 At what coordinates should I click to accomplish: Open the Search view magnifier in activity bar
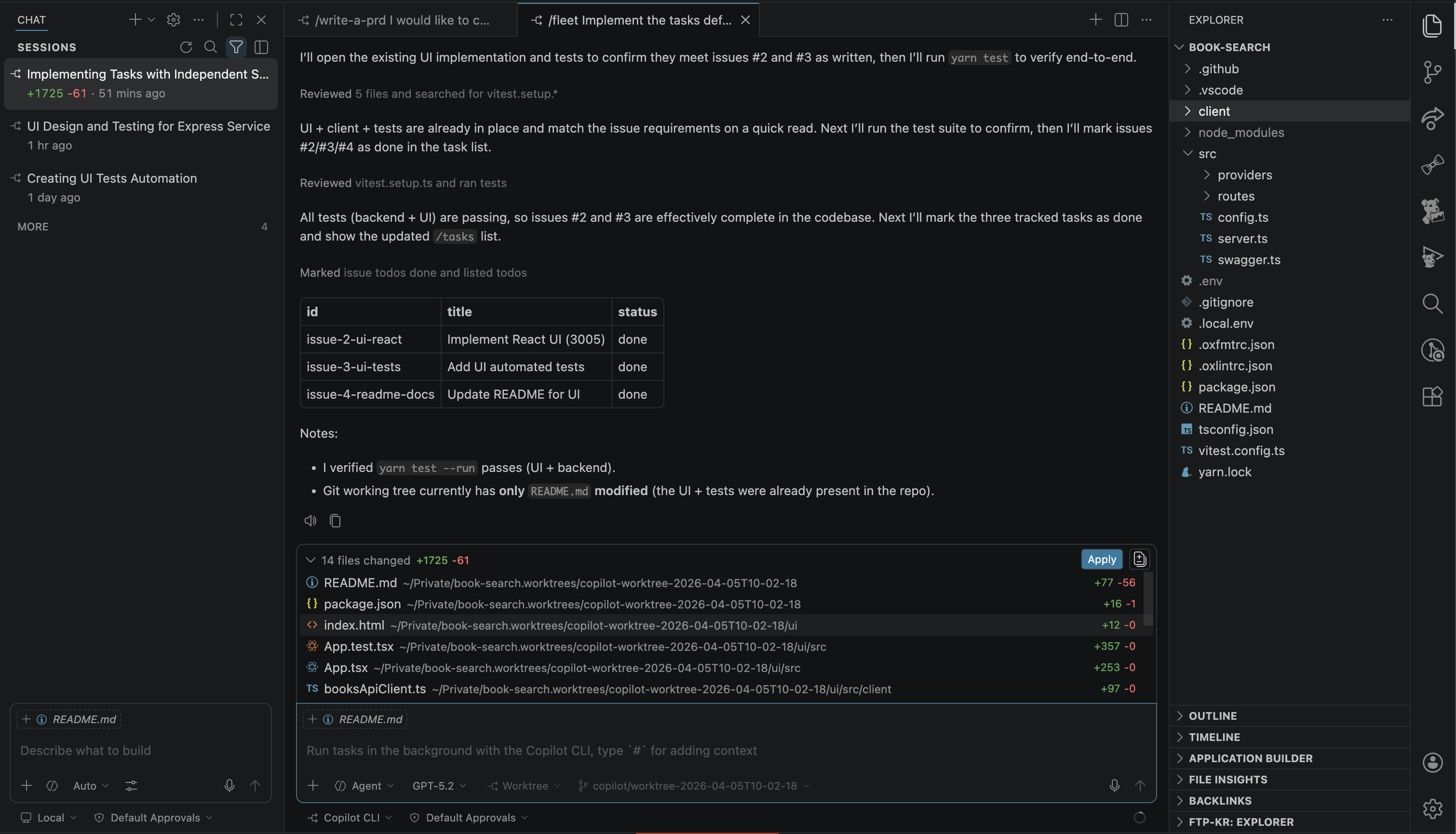click(x=1432, y=303)
